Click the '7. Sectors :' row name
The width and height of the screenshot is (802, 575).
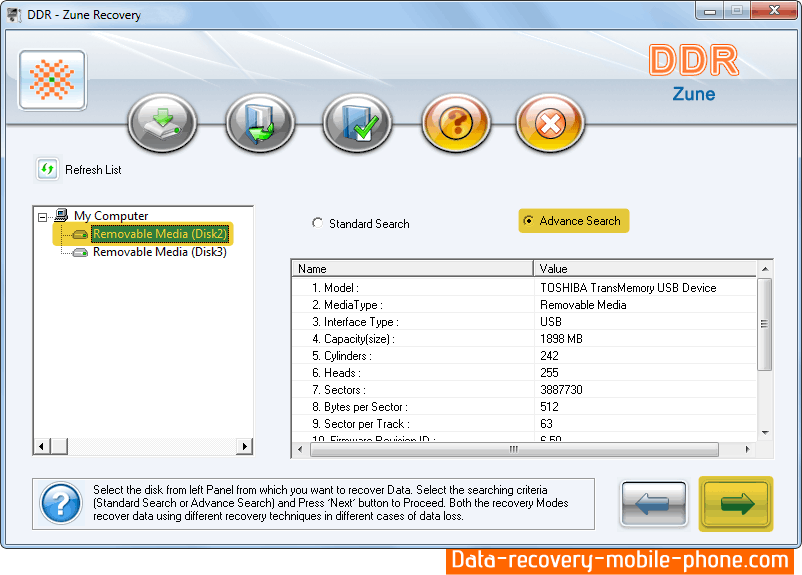tap(339, 390)
